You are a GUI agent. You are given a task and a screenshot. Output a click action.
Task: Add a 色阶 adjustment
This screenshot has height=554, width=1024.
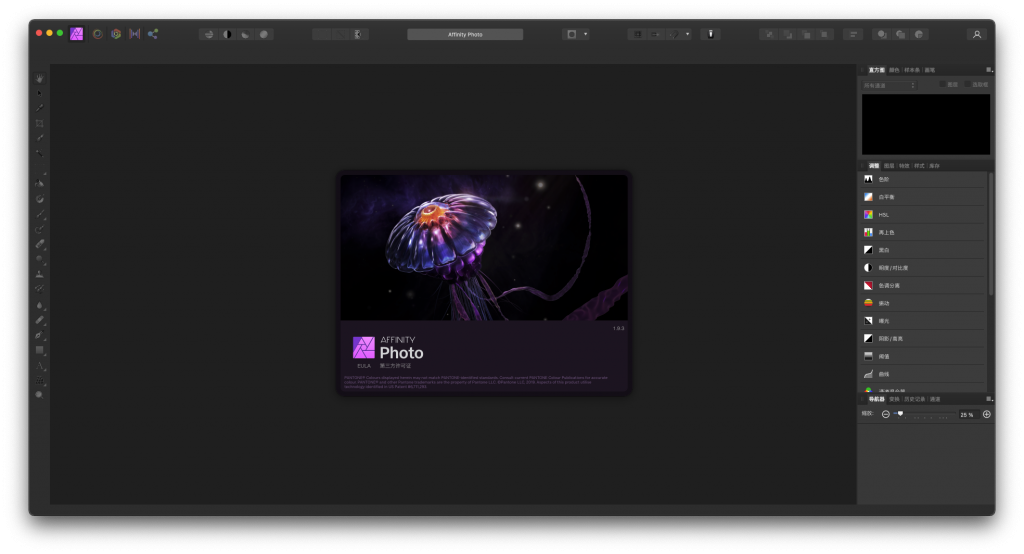point(921,179)
